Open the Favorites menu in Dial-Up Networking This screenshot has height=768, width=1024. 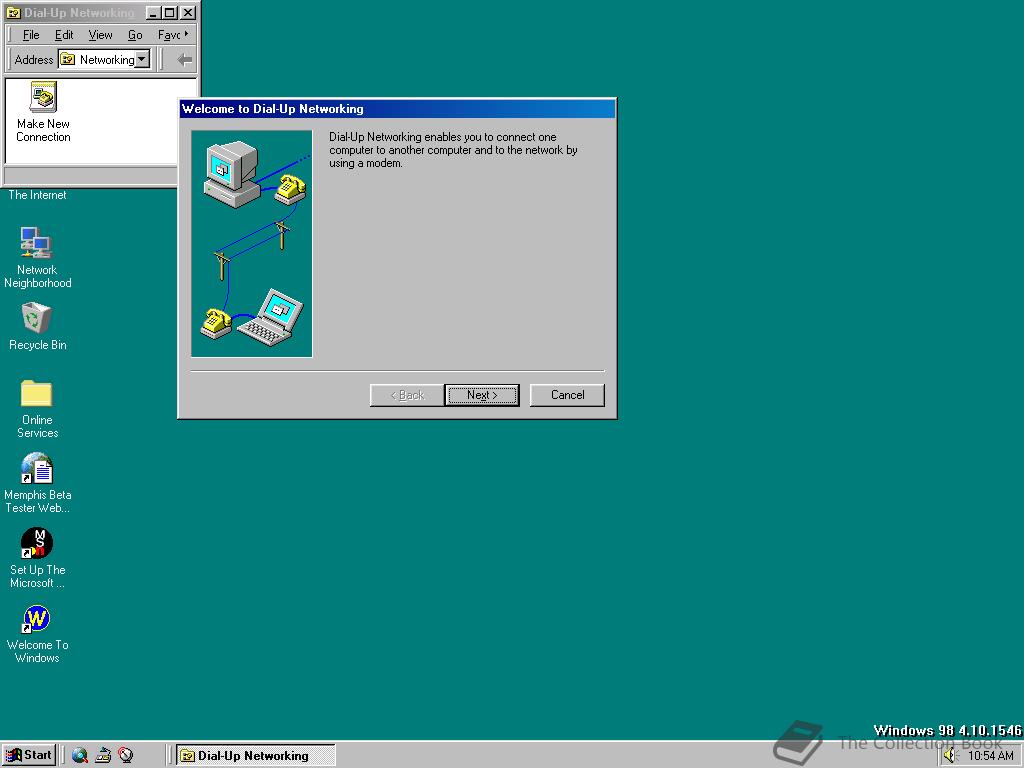pos(168,35)
